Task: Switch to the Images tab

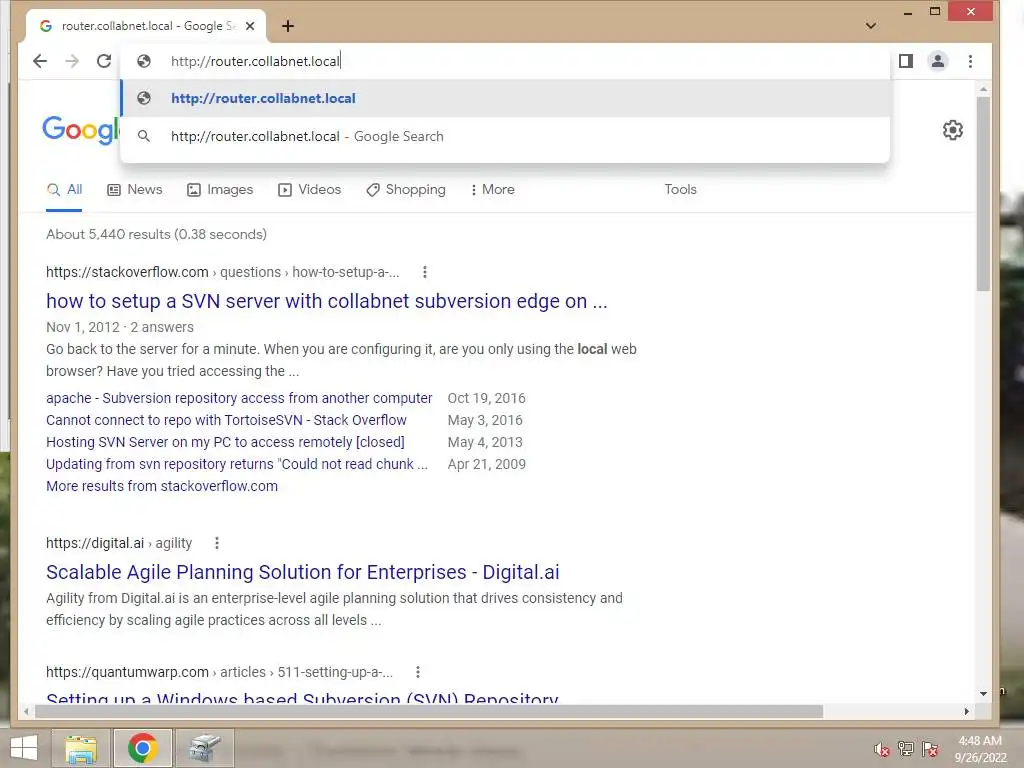Action: pyautogui.click(x=220, y=190)
